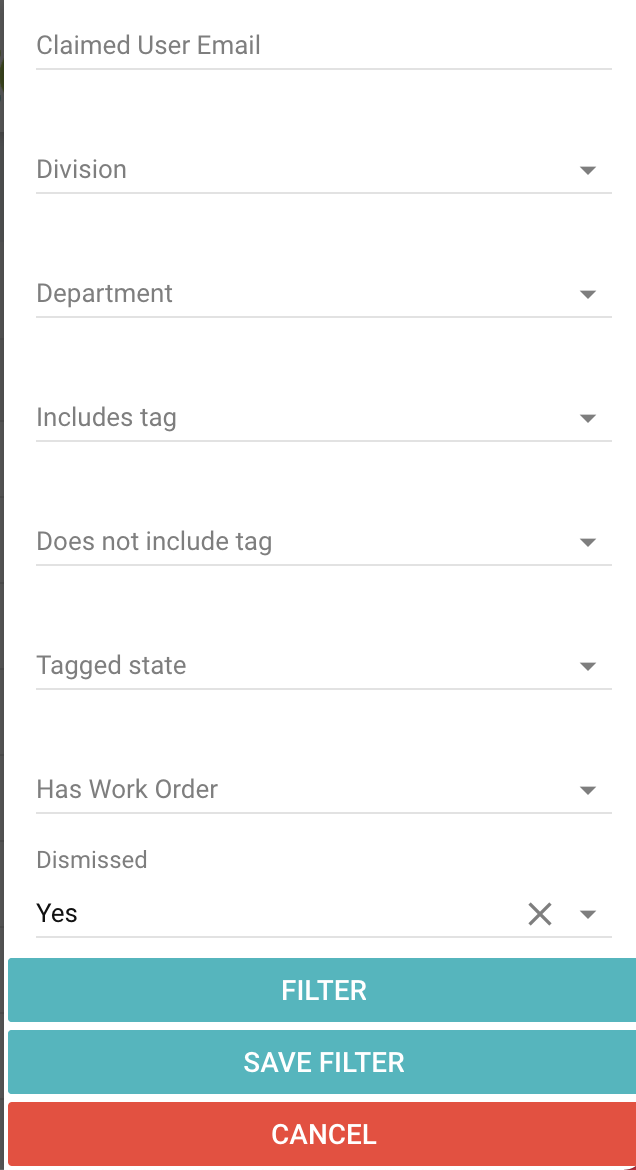This screenshot has width=636, height=1170.
Task: Click the Division dropdown arrow icon
Action: pyautogui.click(x=588, y=171)
